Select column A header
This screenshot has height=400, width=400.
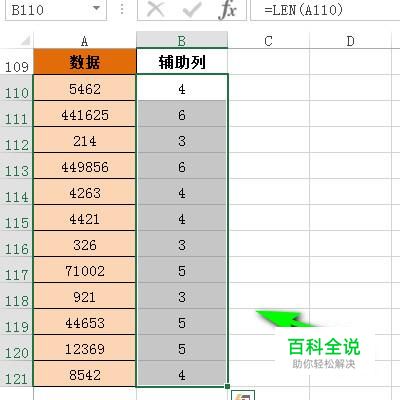point(85,41)
